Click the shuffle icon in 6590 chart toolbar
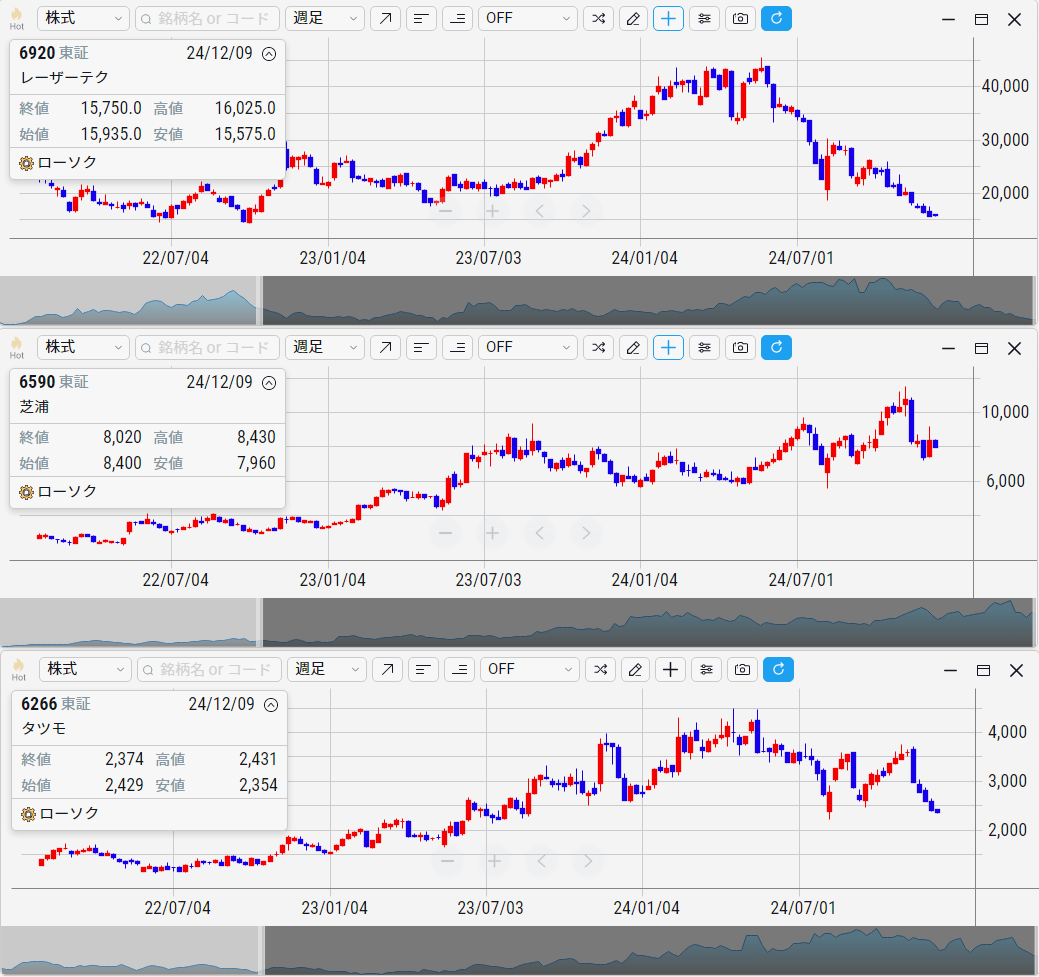The height and width of the screenshot is (977, 1039). click(x=598, y=347)
